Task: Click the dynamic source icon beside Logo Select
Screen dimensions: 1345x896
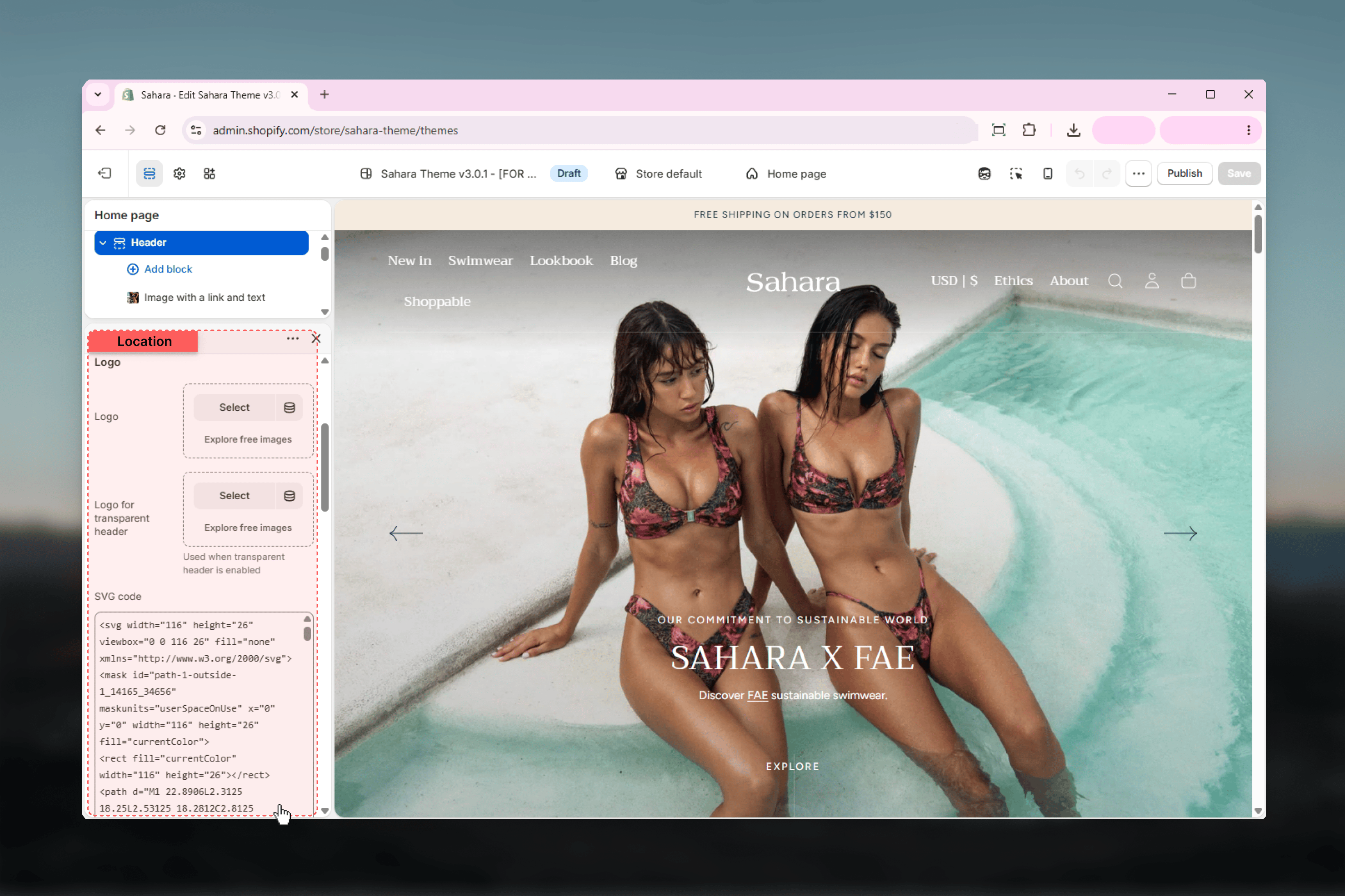Action: (x=289, y=407)
